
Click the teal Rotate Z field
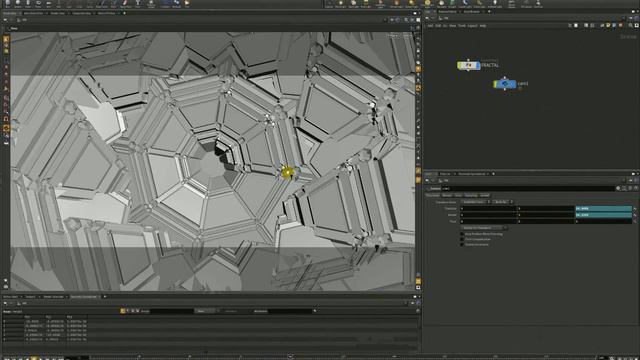(604, 215)
